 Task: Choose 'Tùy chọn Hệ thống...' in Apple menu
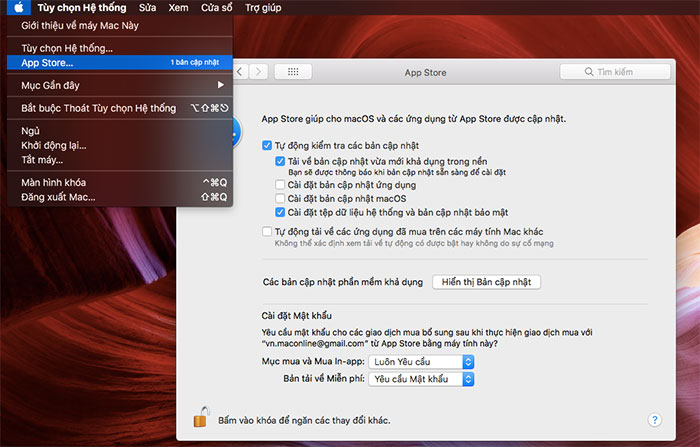[120, 48]
